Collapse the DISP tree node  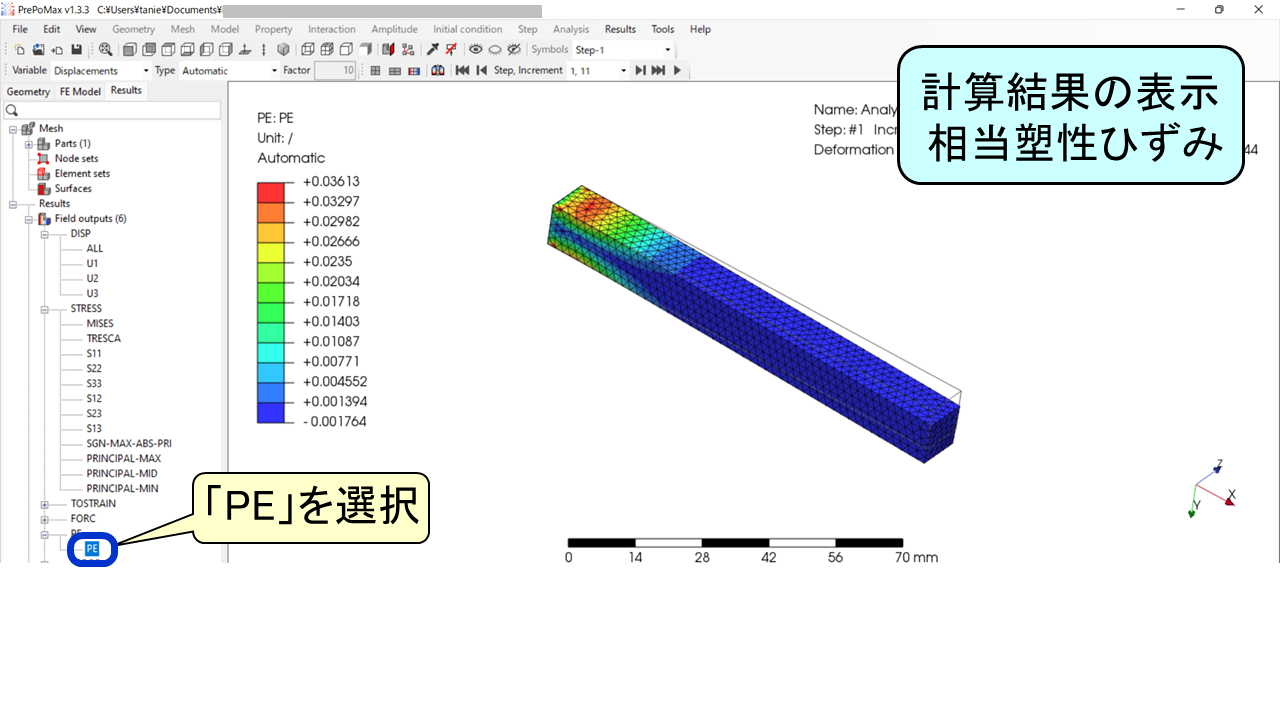tap(45, 234)
